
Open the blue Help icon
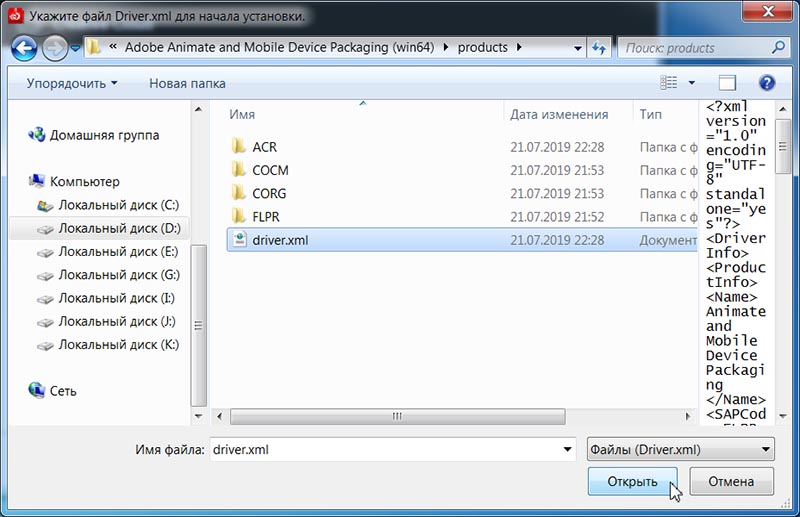767,83
